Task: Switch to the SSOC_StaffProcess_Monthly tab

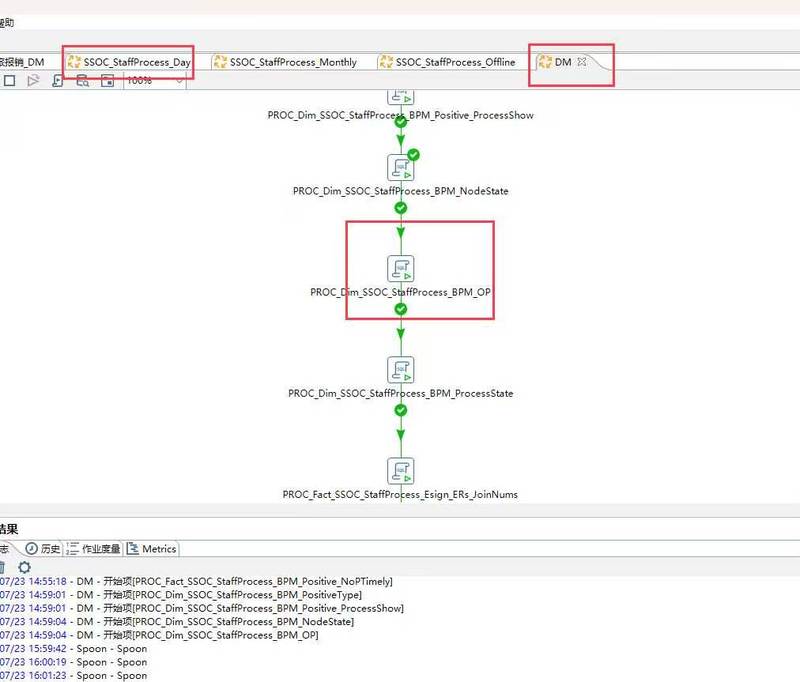Action: (286, 62)
